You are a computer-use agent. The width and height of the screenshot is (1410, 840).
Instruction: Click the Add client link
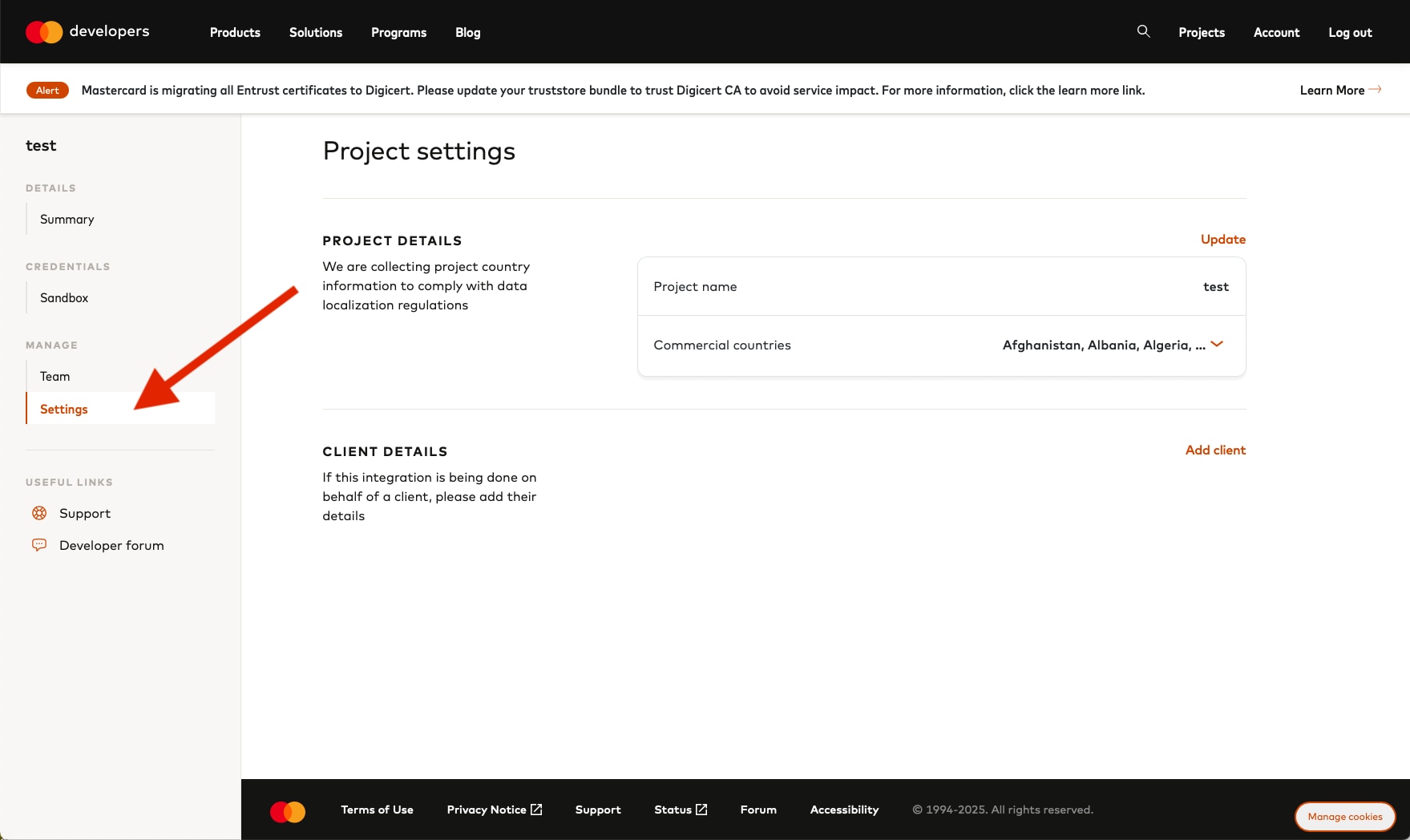pos(1215,450)
